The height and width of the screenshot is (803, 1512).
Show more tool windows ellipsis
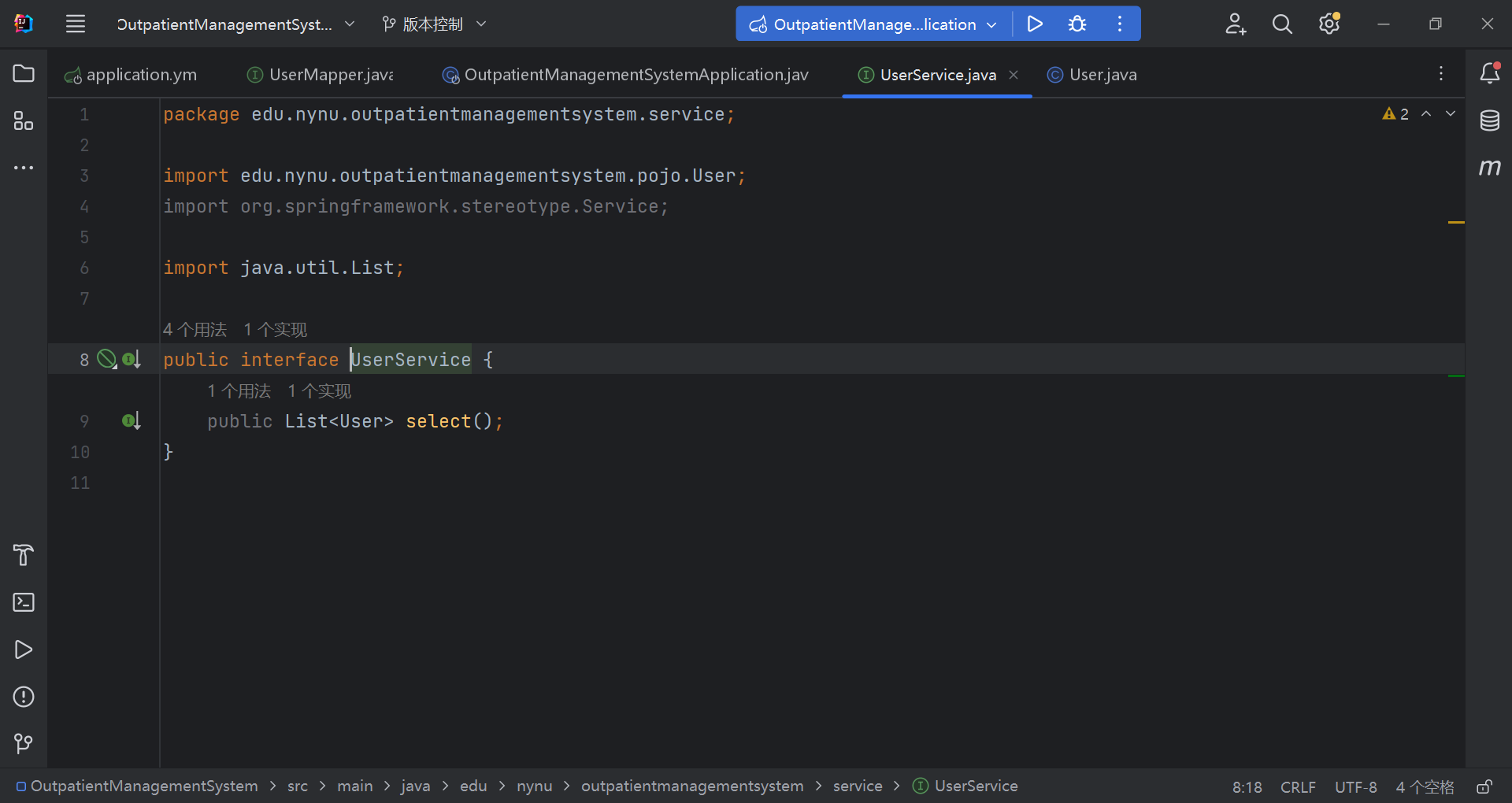[24, 168]
